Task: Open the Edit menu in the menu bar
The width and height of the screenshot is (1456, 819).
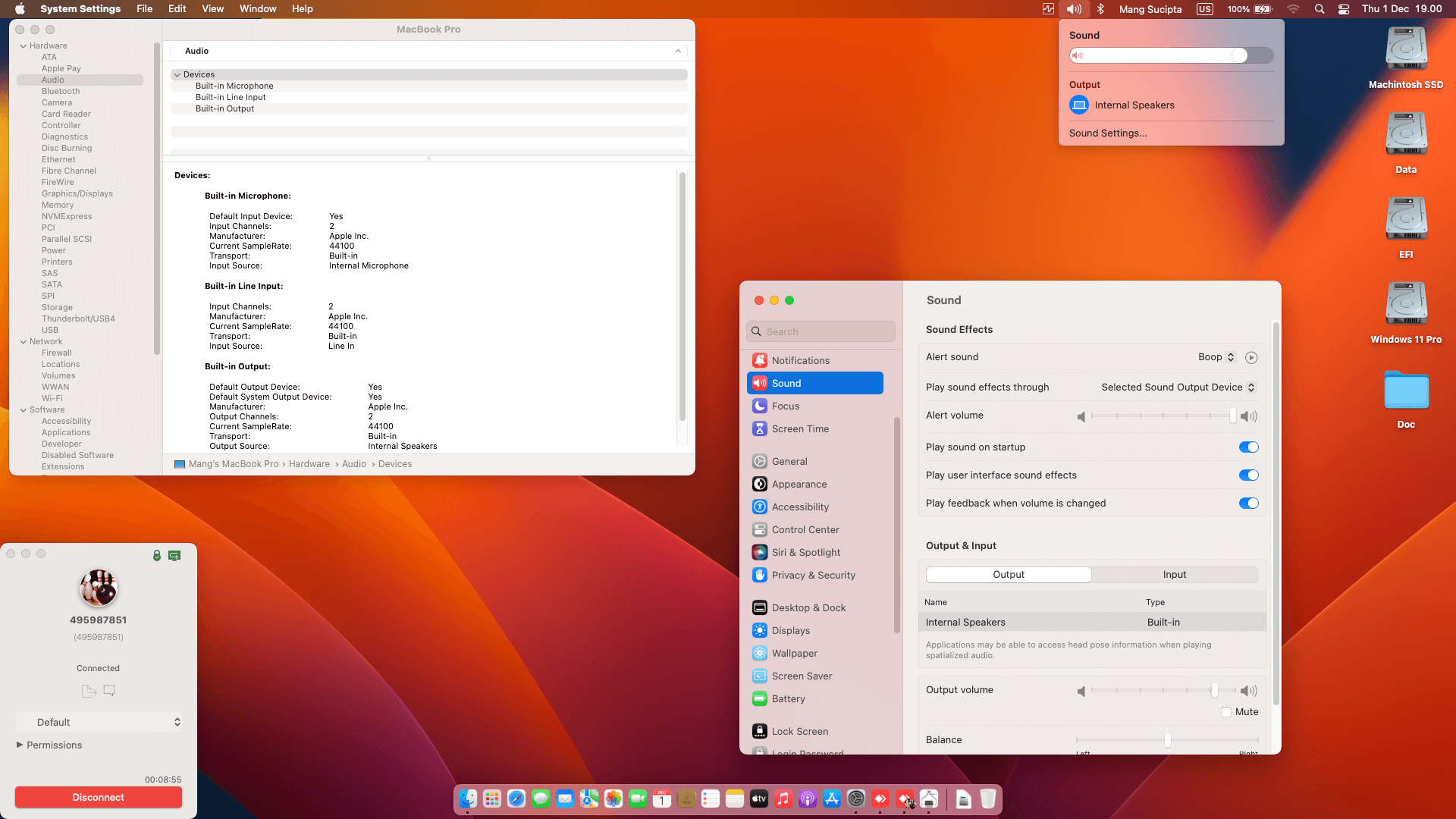Action: click(177, 9)
